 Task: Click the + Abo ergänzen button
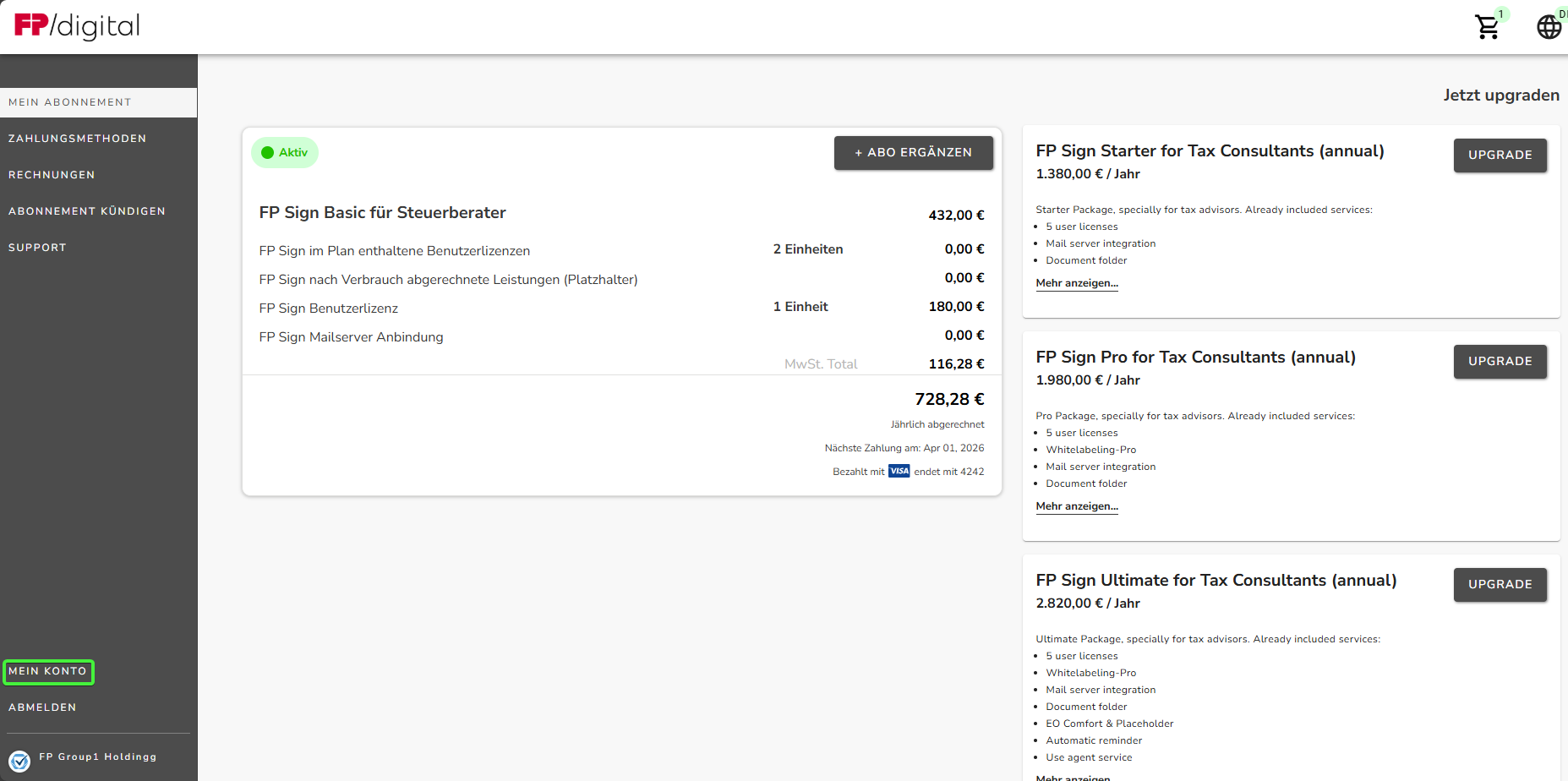click(914, 153)
